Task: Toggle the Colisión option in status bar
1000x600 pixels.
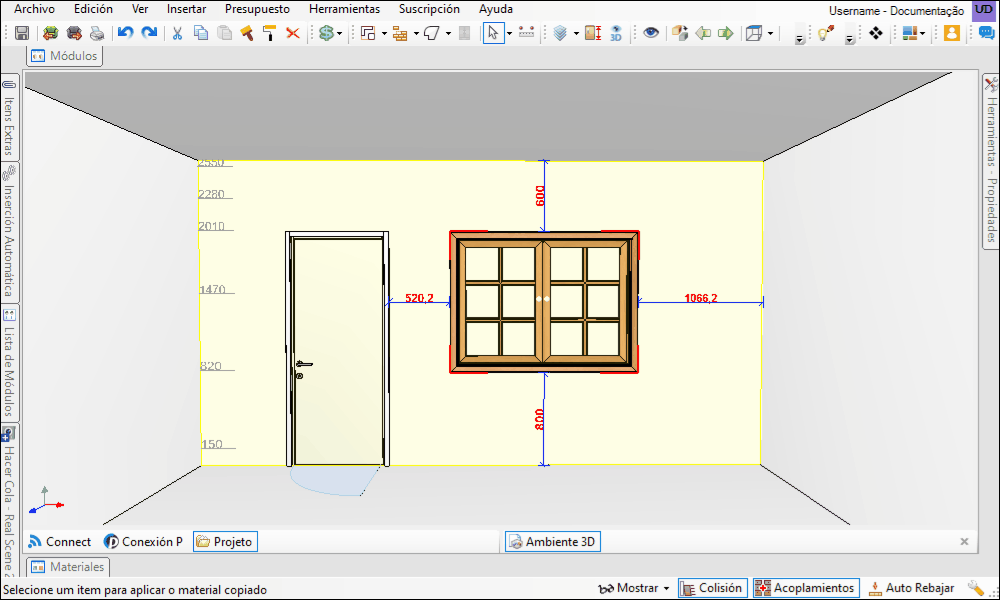Action: 713,588
